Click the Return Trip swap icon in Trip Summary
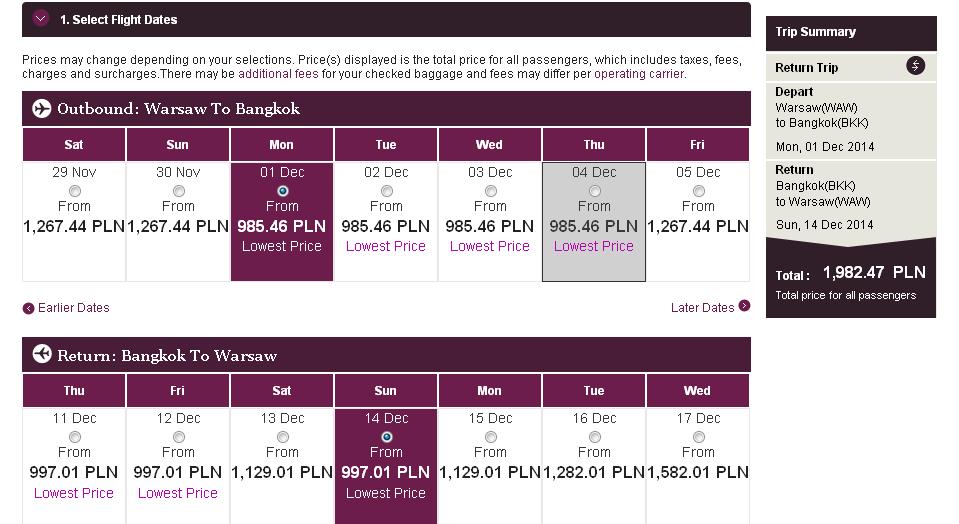Image resolution: width=959 pixels, height=524 pixels. 915,65
